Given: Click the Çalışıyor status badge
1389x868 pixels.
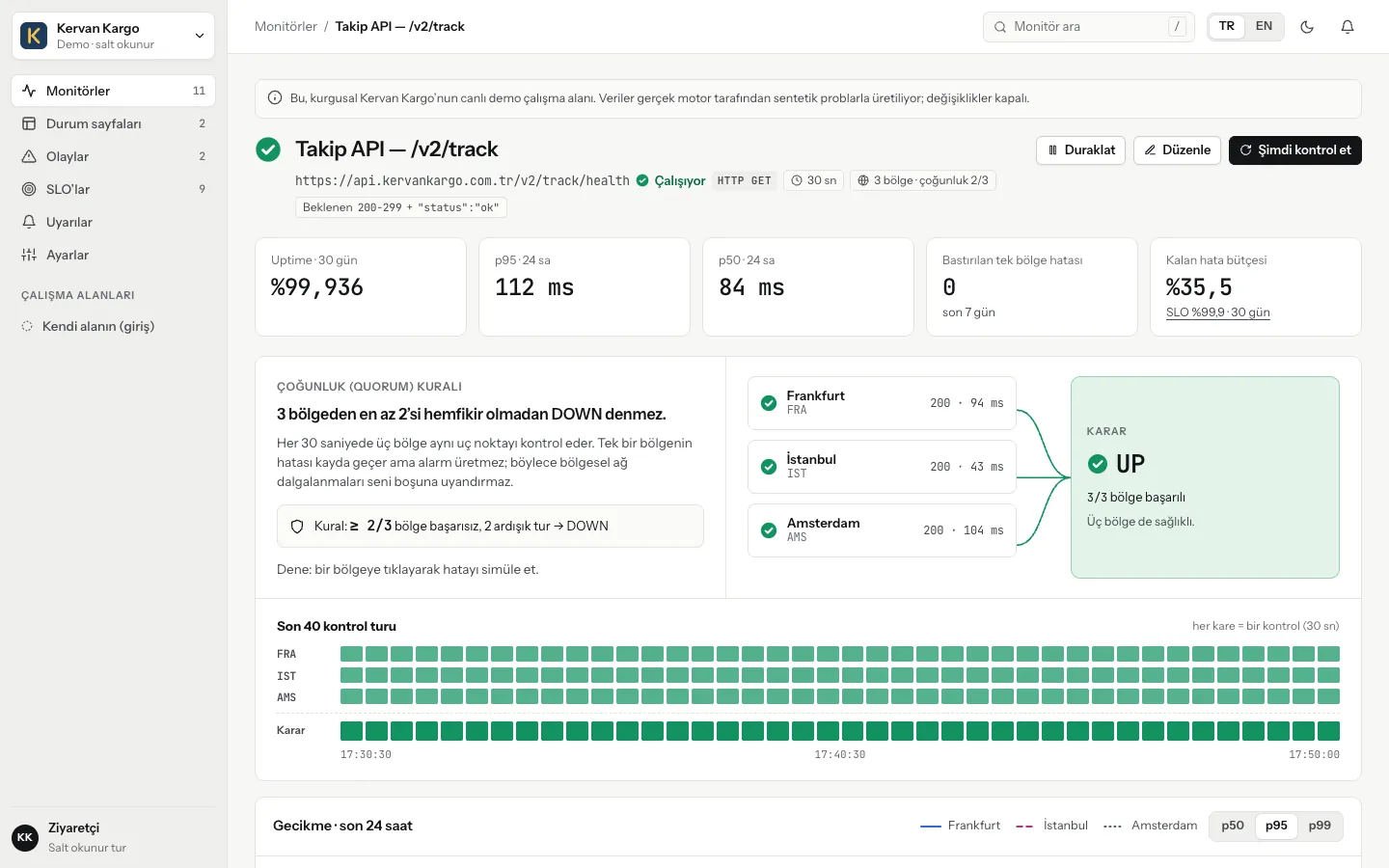Looking at the screenshot, I should [670, 180].
